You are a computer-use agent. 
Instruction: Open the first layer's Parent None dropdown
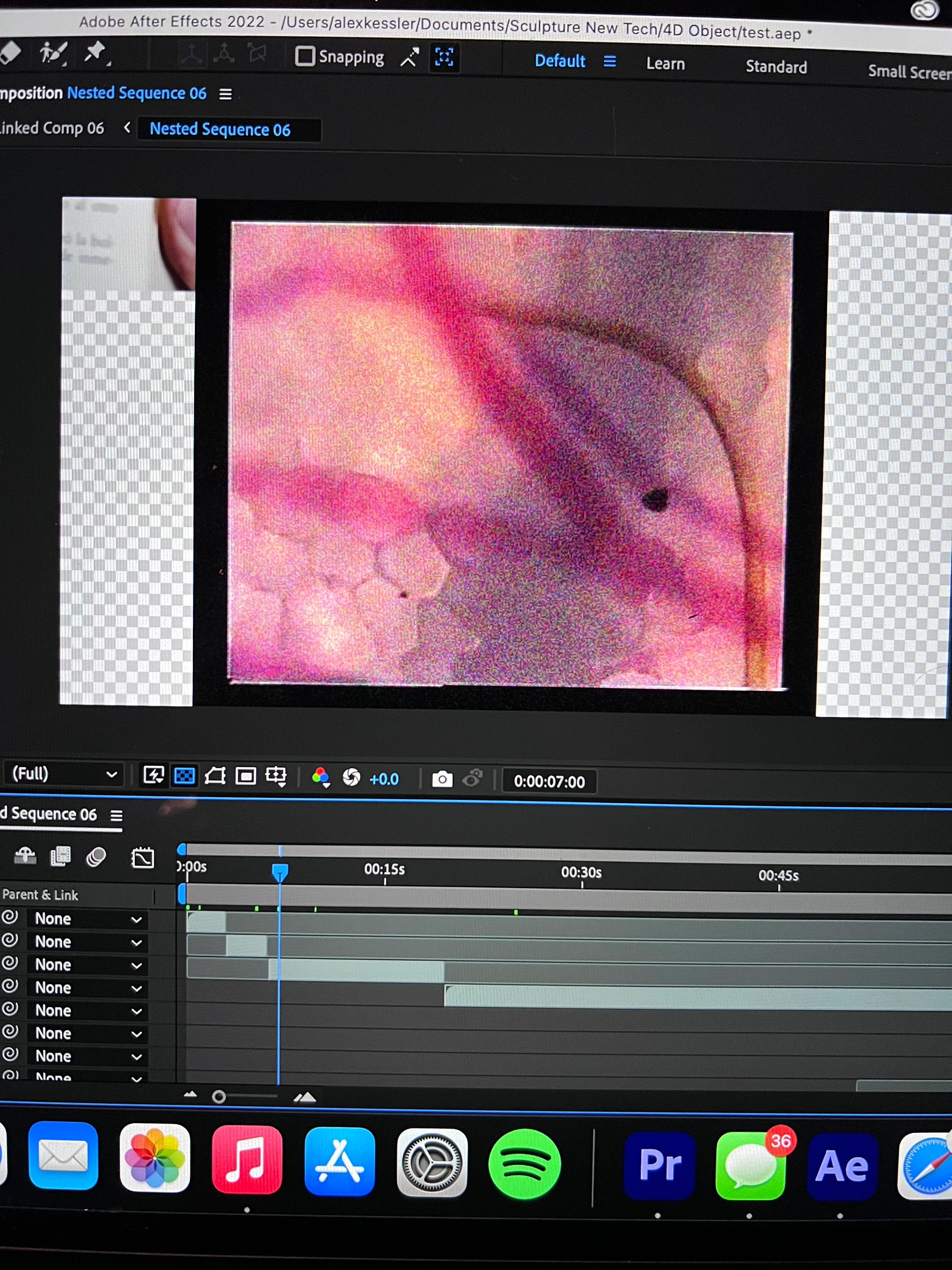[87, 918]
